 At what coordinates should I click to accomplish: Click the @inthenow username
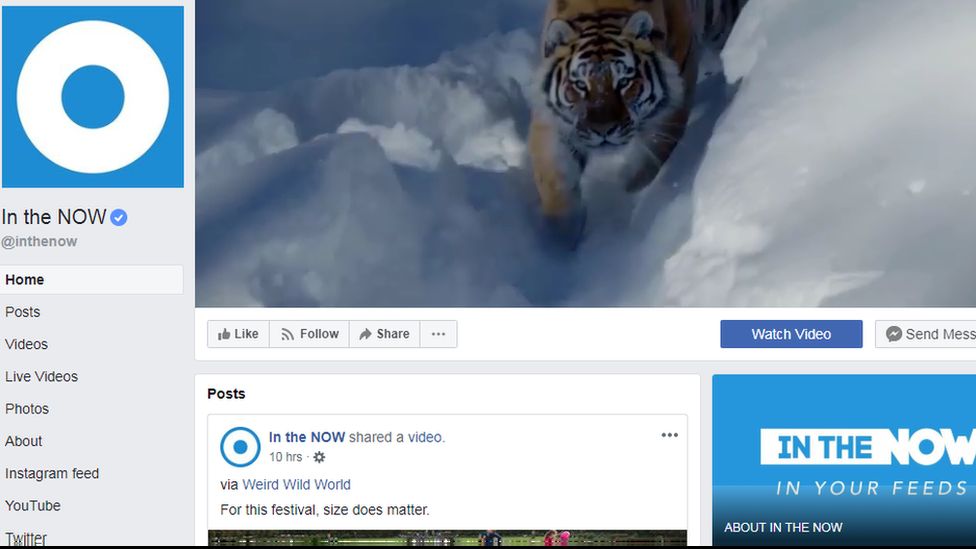coord(39,242)
